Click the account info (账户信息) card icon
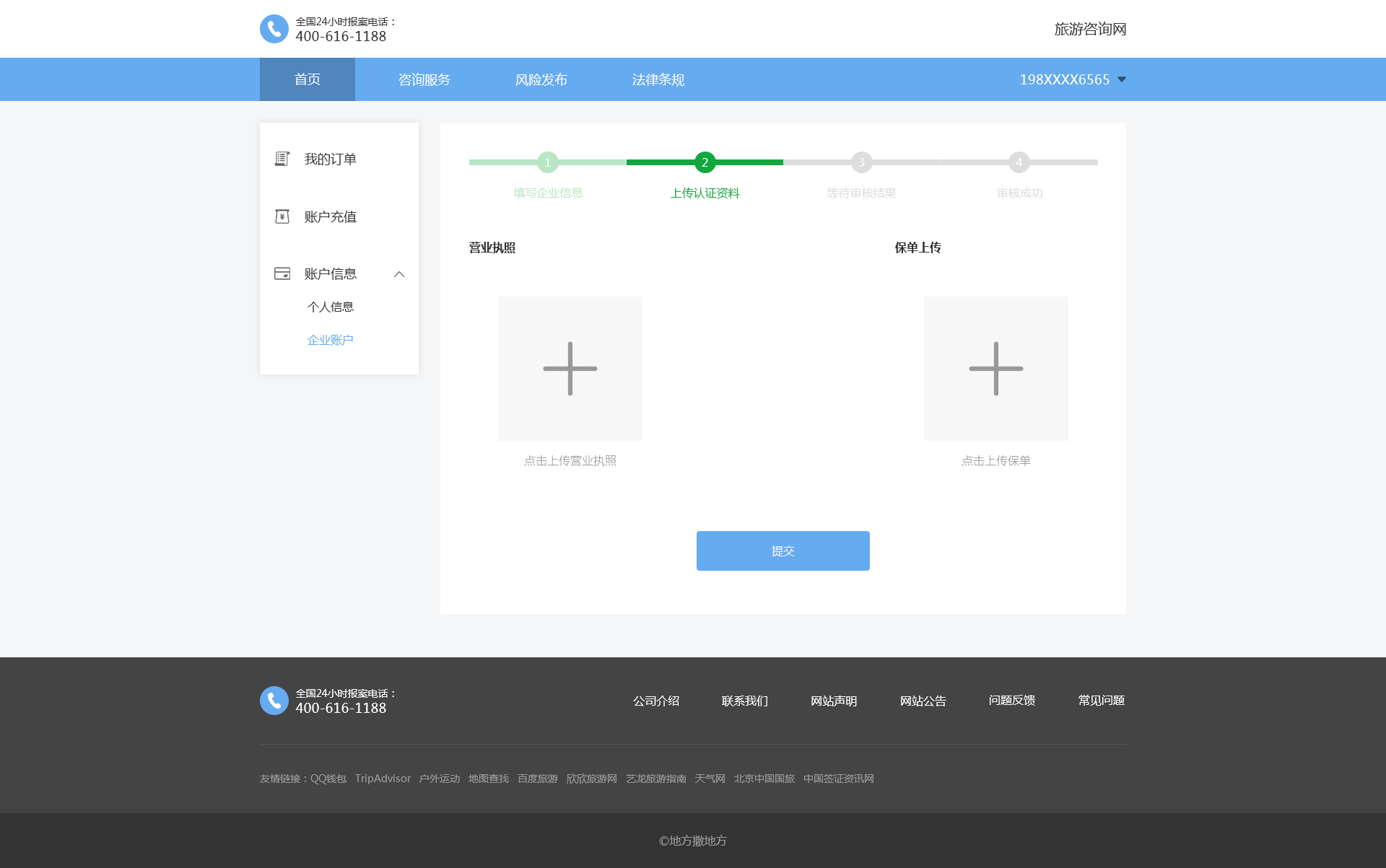Image resolution: width=1386 pixels, height=868 pixels. click(x=282, y=273)
